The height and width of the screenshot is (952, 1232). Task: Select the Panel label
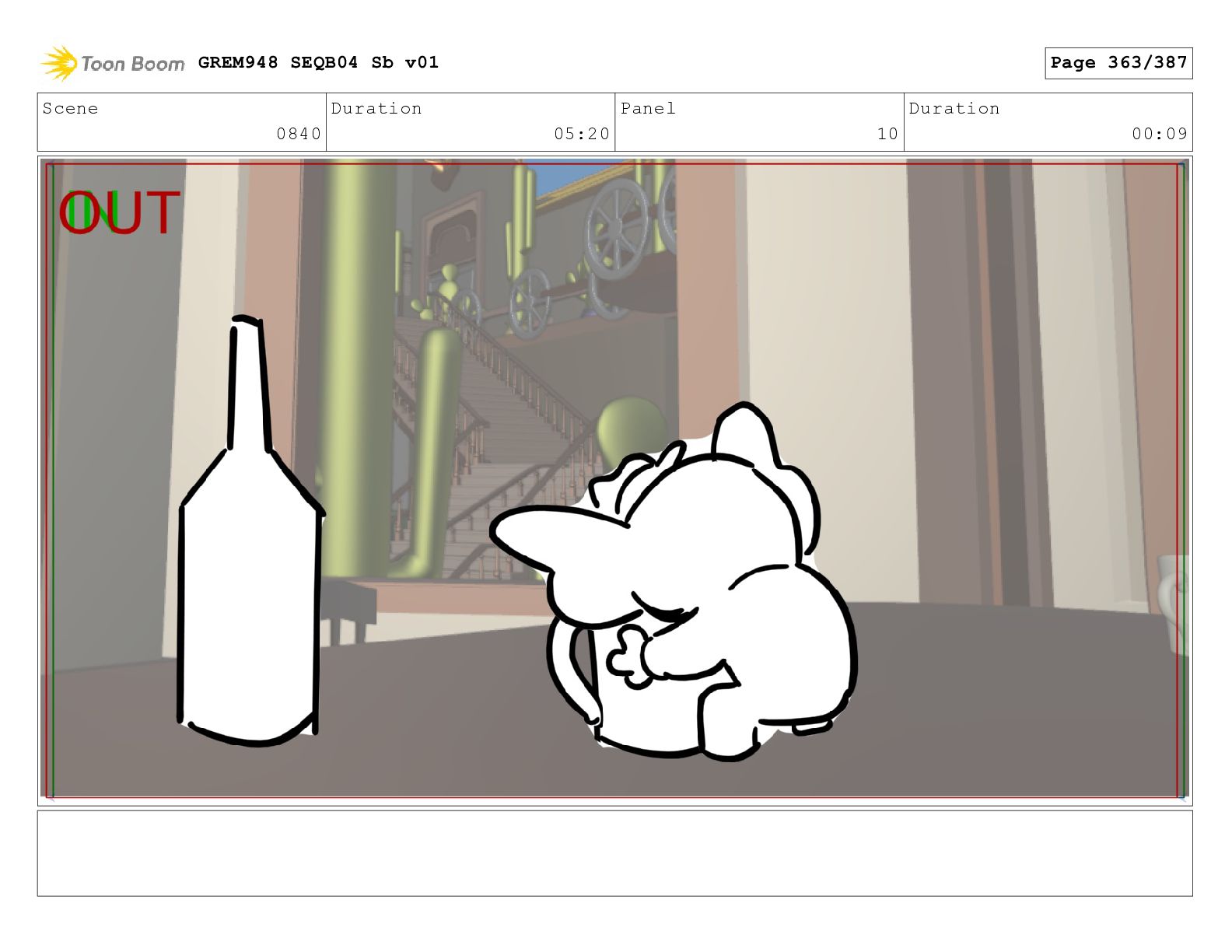click(x=648, y=108)
